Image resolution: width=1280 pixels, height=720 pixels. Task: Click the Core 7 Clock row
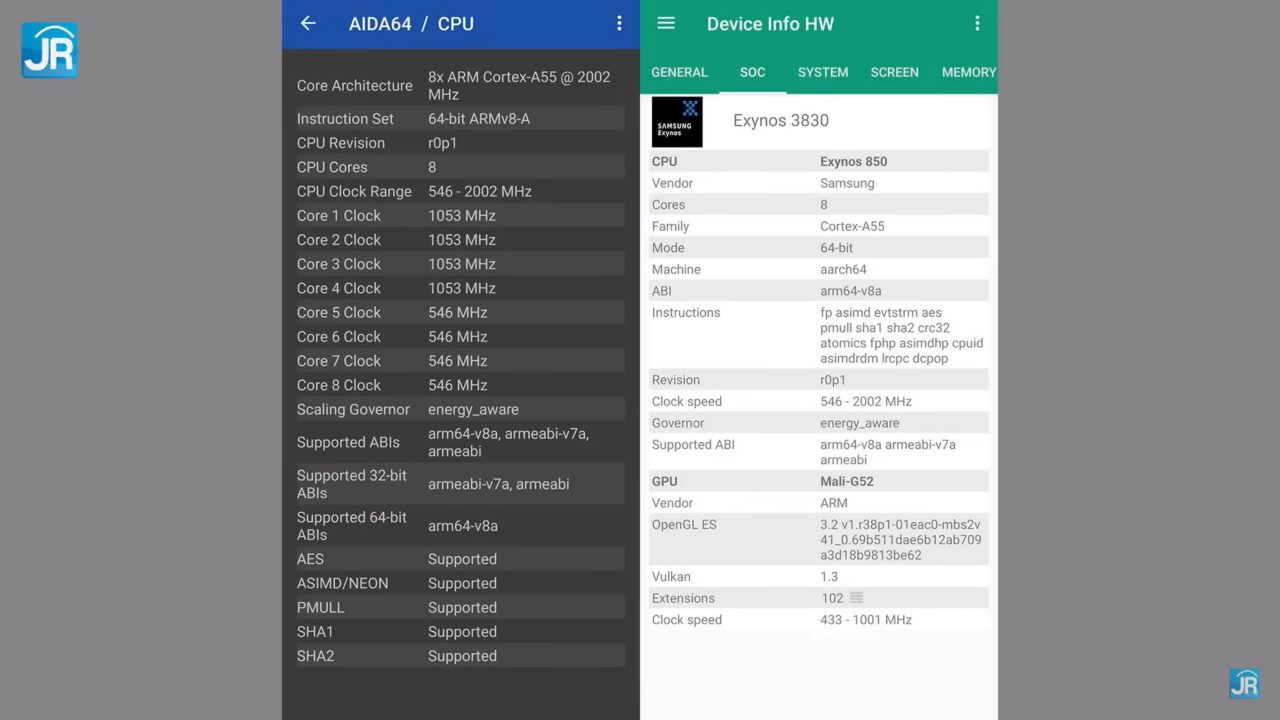[x=460, y=361]
